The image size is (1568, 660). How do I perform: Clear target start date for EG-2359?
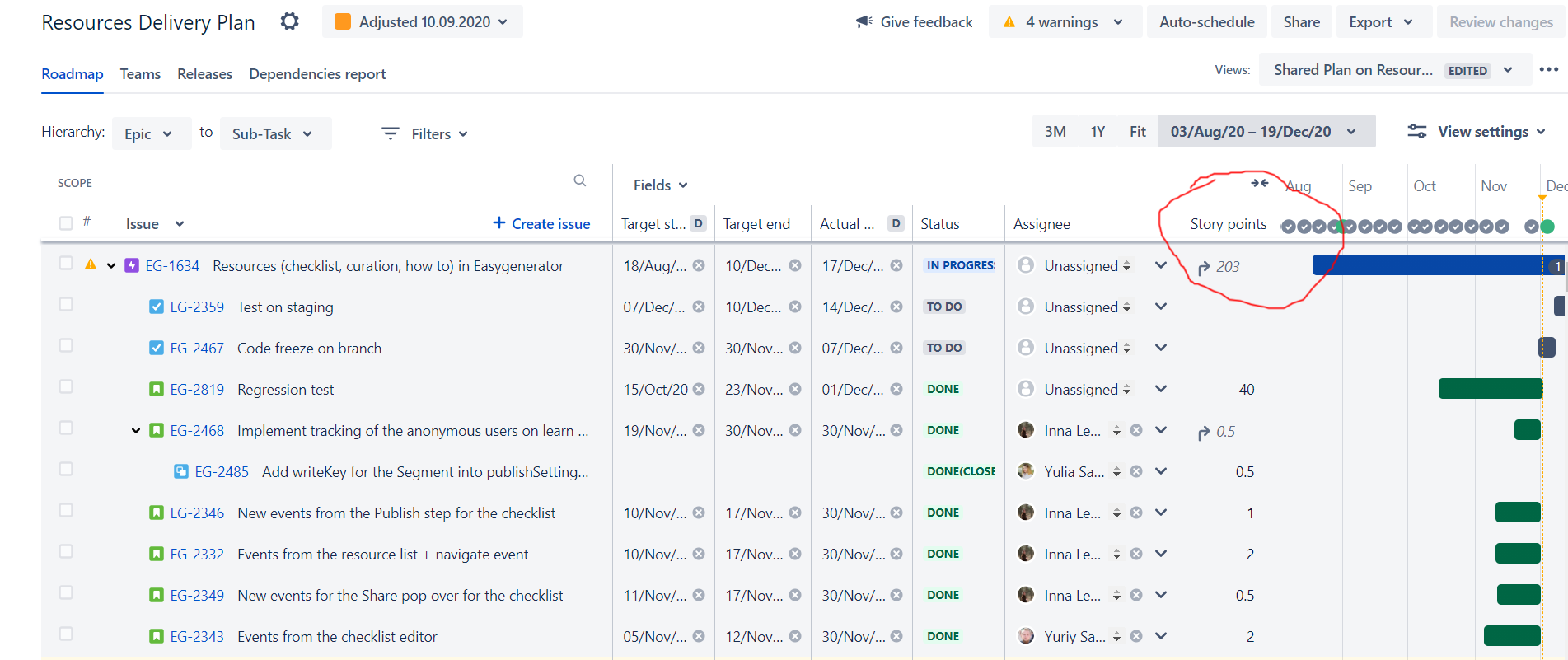click(x=699, y=307)
